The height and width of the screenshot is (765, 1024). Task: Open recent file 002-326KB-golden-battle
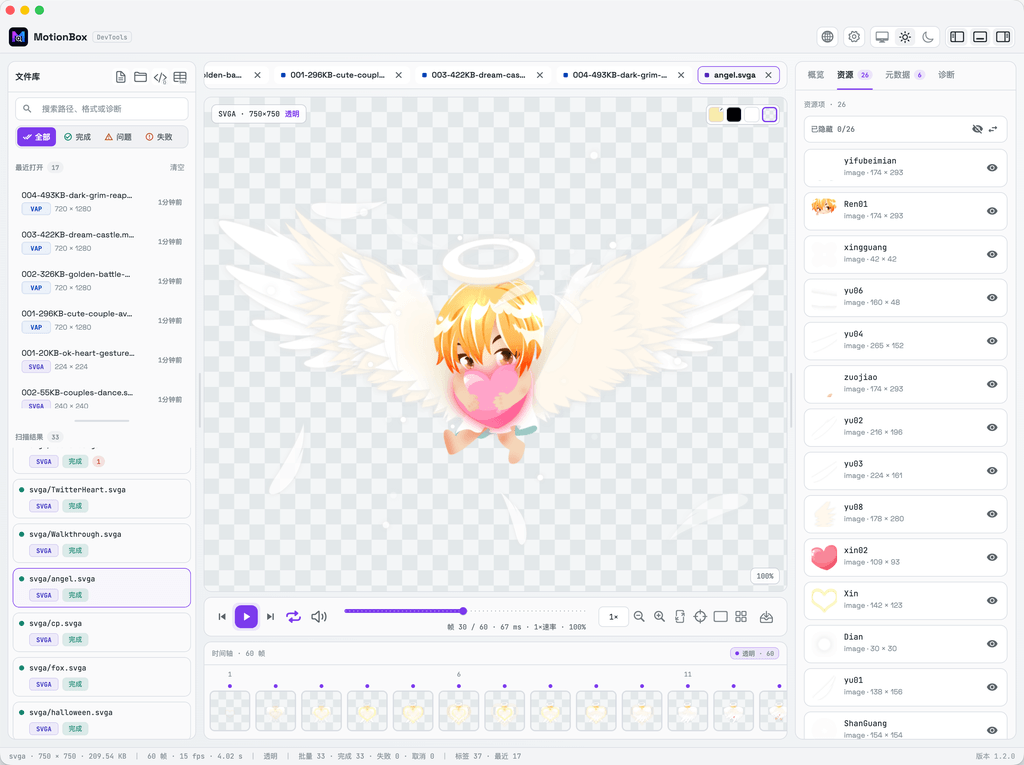pyautogui.click(x=102, y=281)
